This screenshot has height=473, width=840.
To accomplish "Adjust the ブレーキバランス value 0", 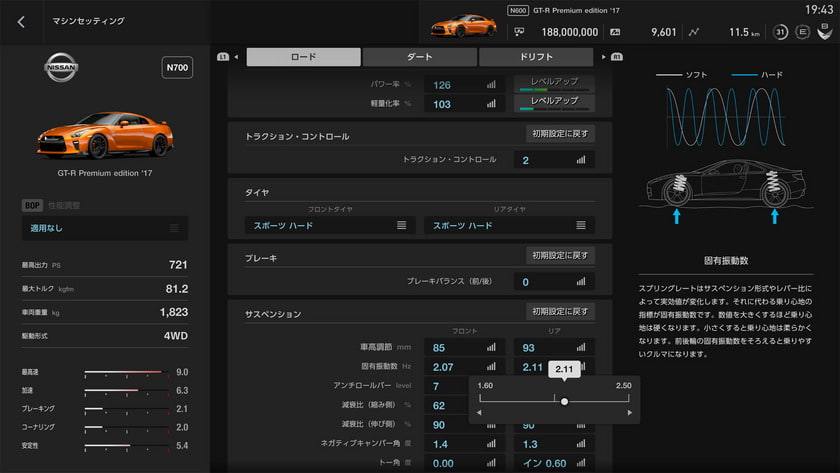I will pyautogui.click(x=554, y=282).
